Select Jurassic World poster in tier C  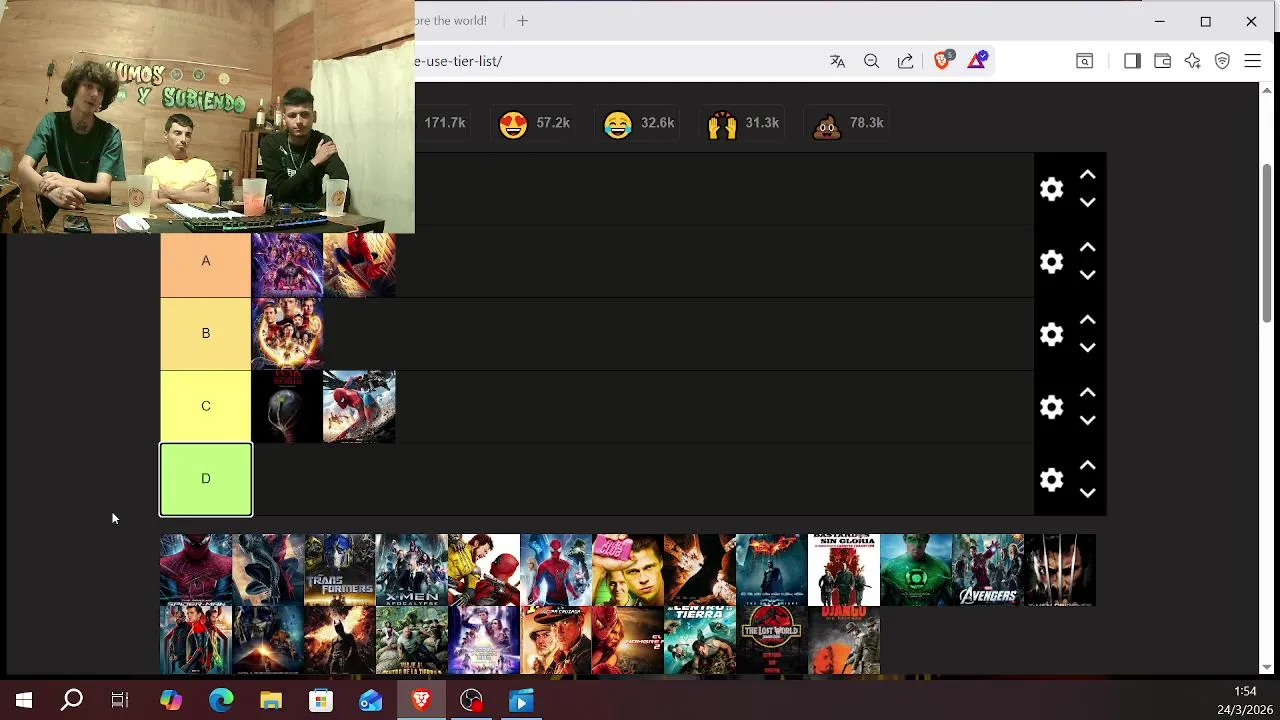point(287,407)
